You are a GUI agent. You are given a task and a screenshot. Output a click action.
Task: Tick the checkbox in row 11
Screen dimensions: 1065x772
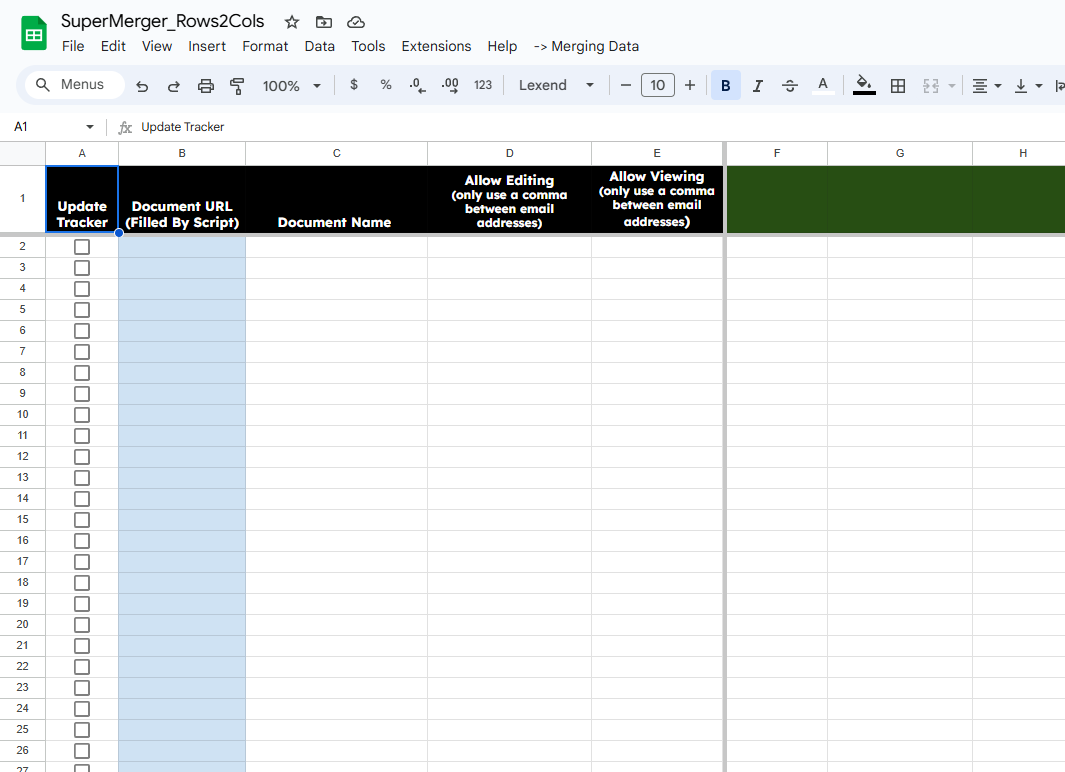coord(82,436)
